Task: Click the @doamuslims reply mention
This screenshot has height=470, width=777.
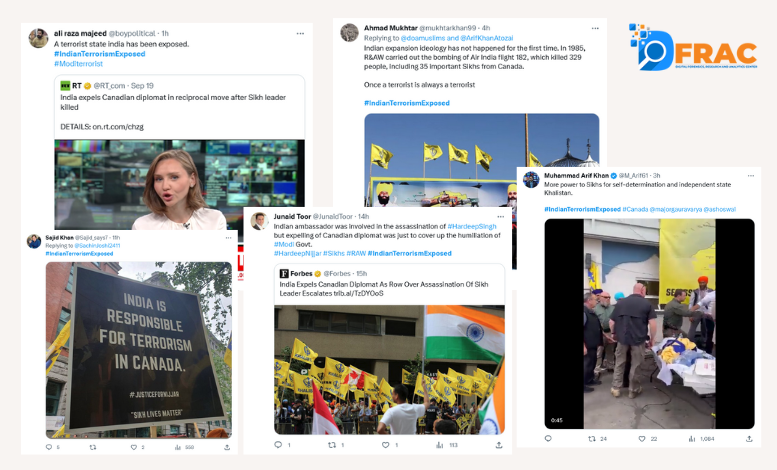Action: (423, 38)
